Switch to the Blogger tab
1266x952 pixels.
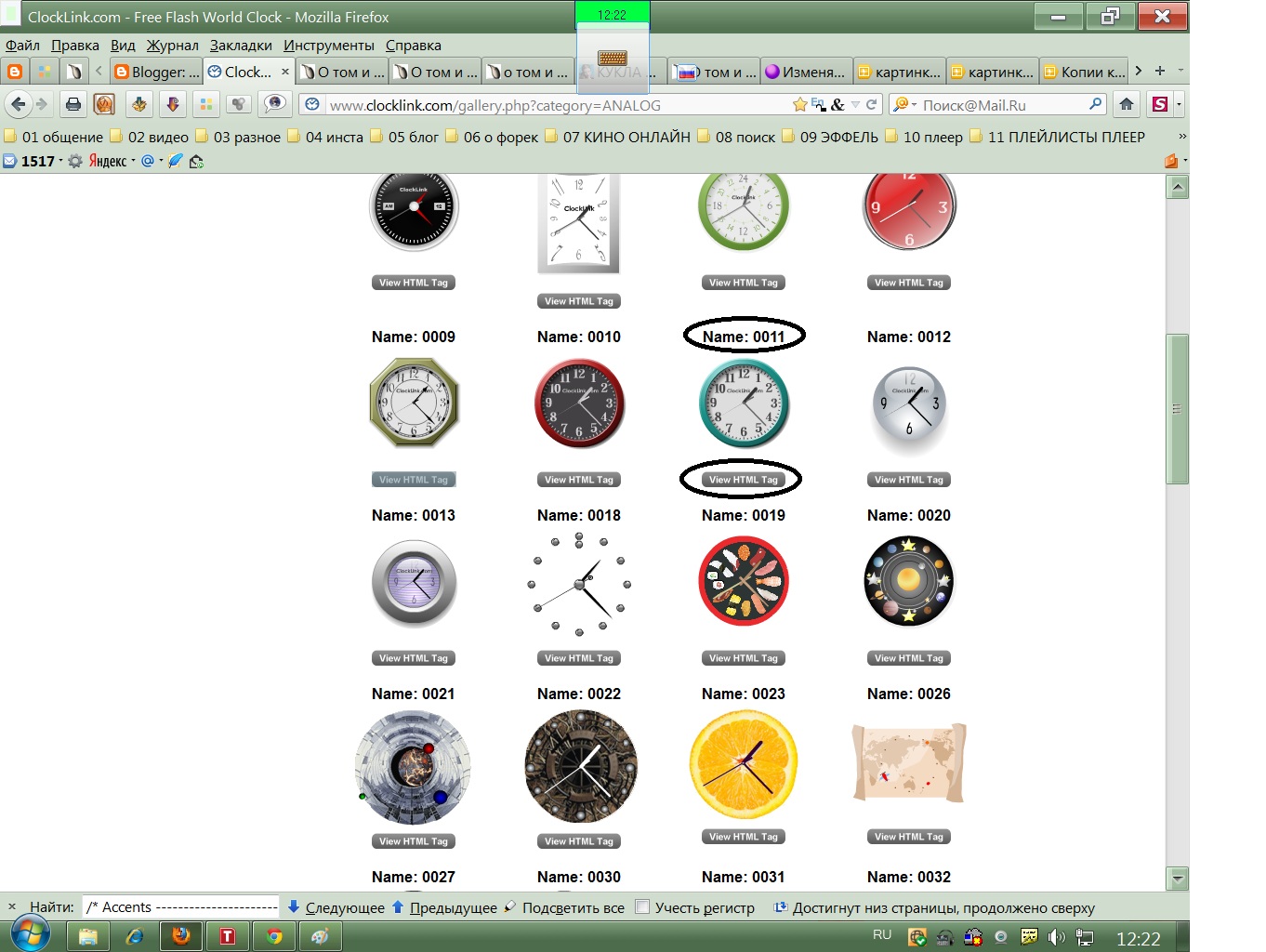pos(156,72)
